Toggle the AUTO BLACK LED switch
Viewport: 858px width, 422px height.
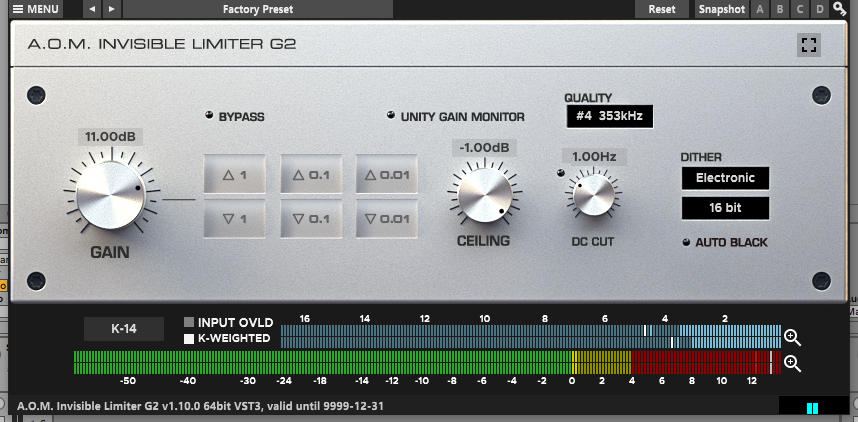[x=686, y=242]
